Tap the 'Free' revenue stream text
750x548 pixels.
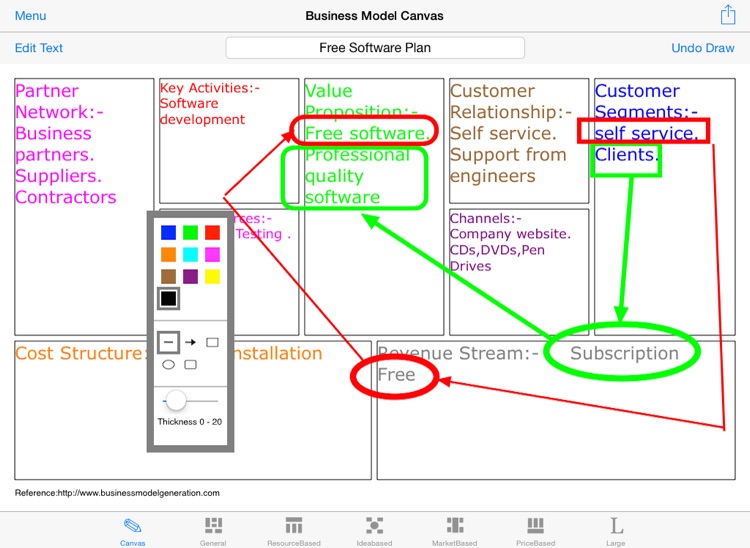pos(397,374)
